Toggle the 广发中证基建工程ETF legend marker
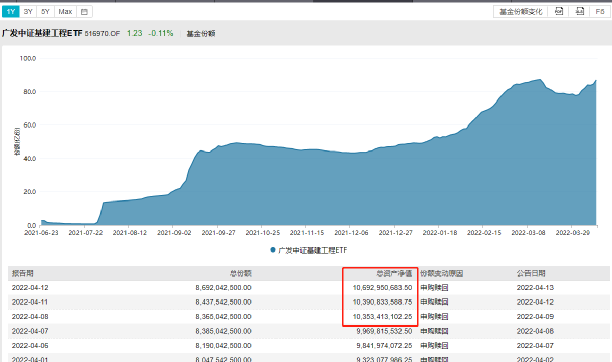Viewport: 612px width, 362px height. pos(273,250)
